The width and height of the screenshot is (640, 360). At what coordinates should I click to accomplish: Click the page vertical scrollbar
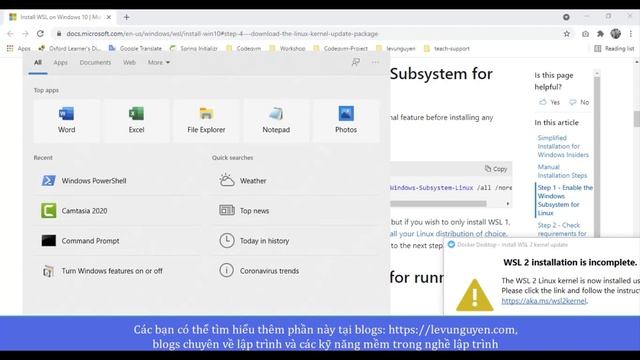coord(636,118)
